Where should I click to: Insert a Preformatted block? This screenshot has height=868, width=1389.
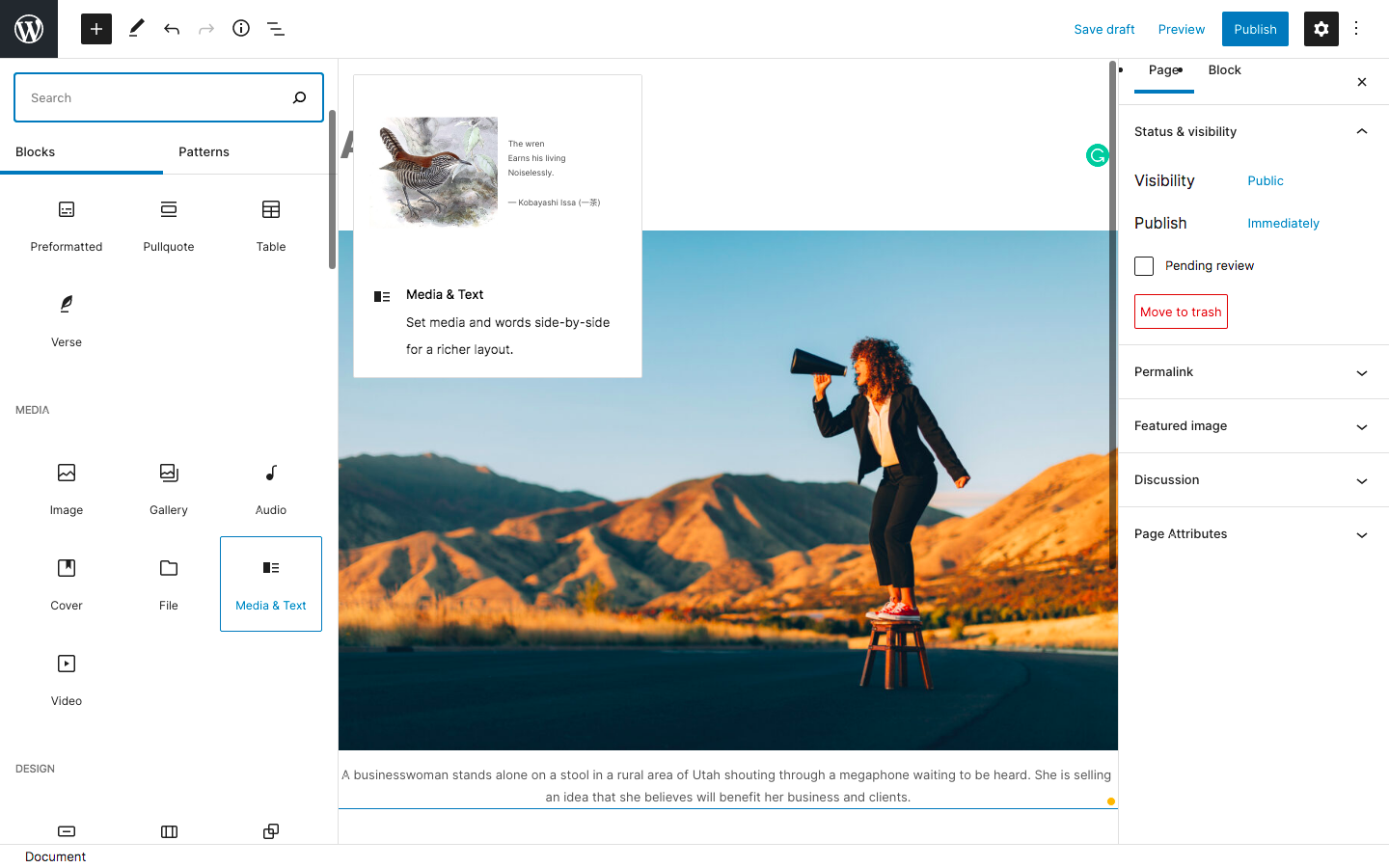pos(67,227)
